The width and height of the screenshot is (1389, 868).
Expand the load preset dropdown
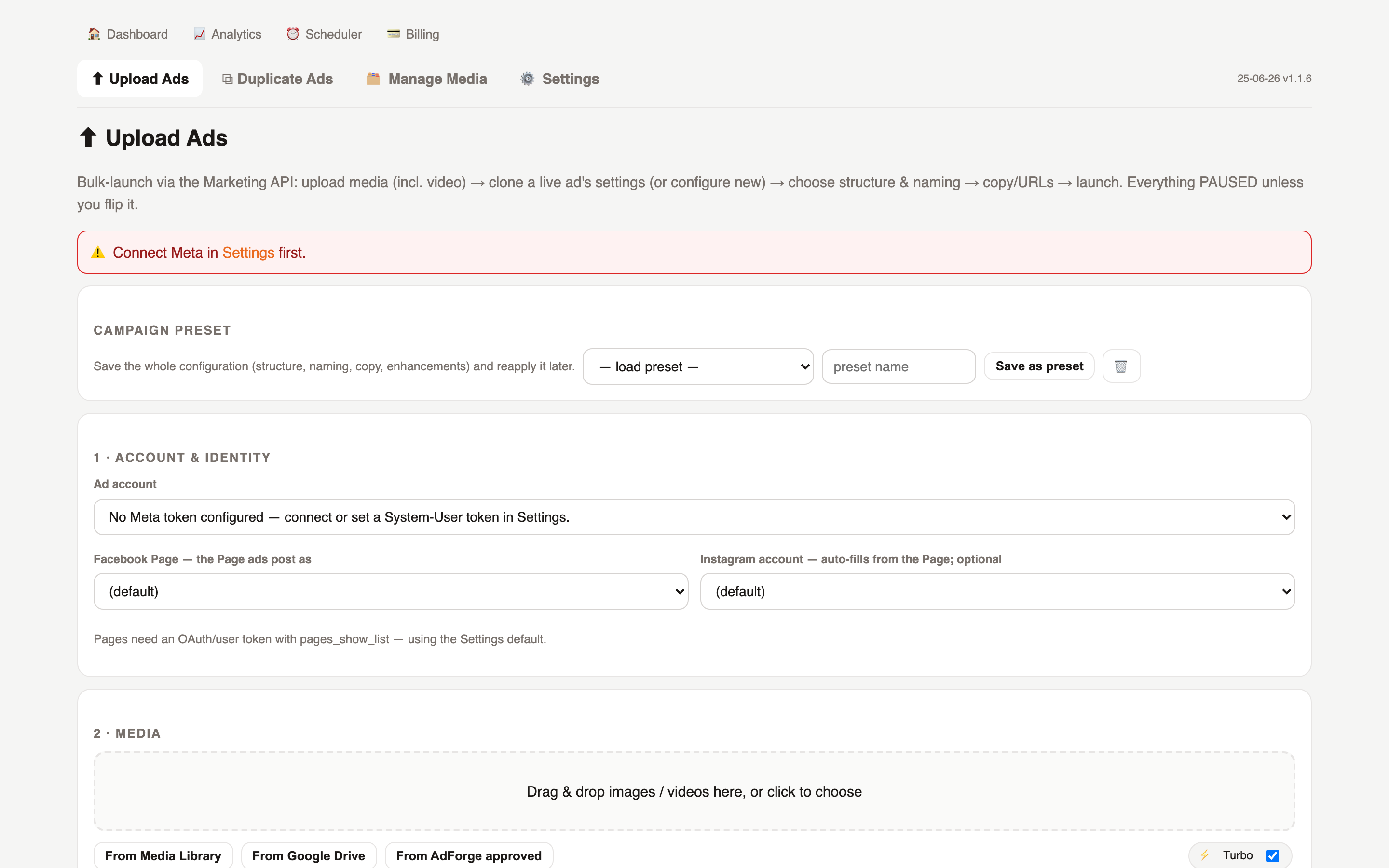click(698, 366)
